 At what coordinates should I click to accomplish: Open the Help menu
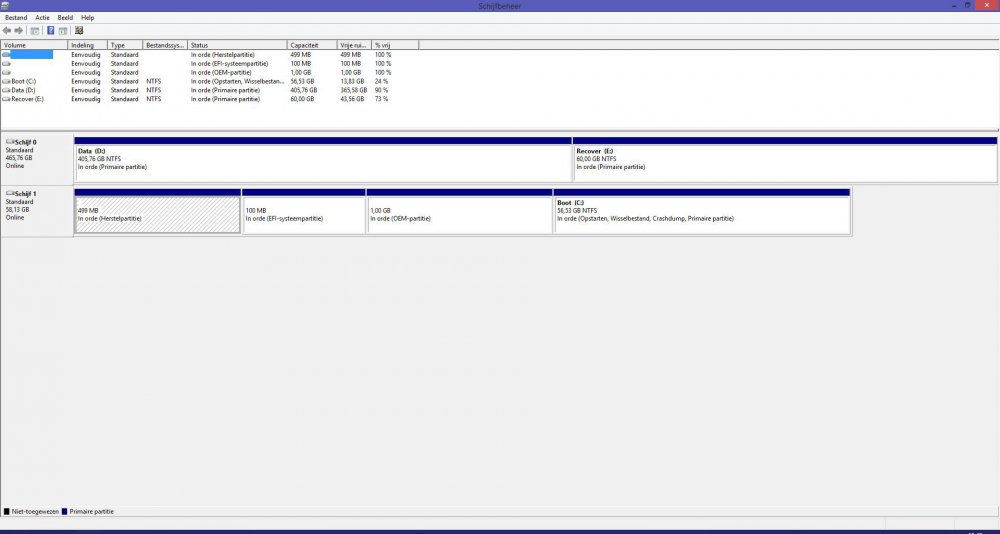pos(87,18)
